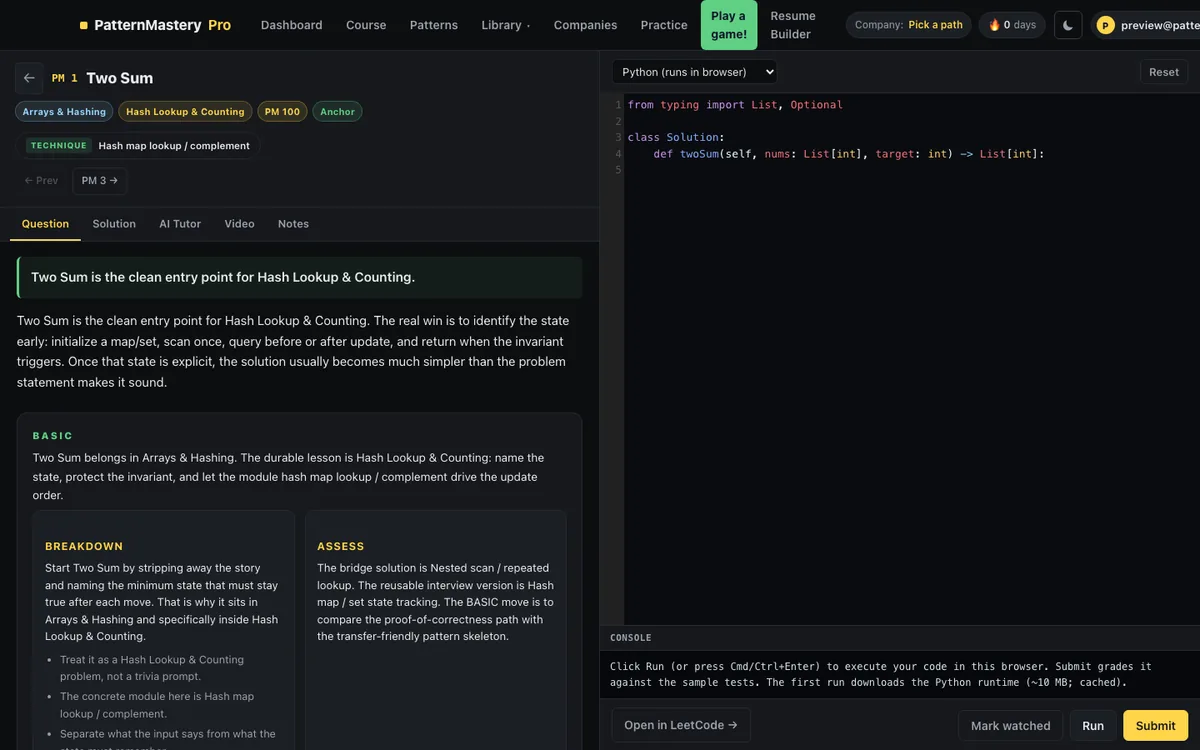
Task: Click the Anchor tag
Action: (337, 112)
